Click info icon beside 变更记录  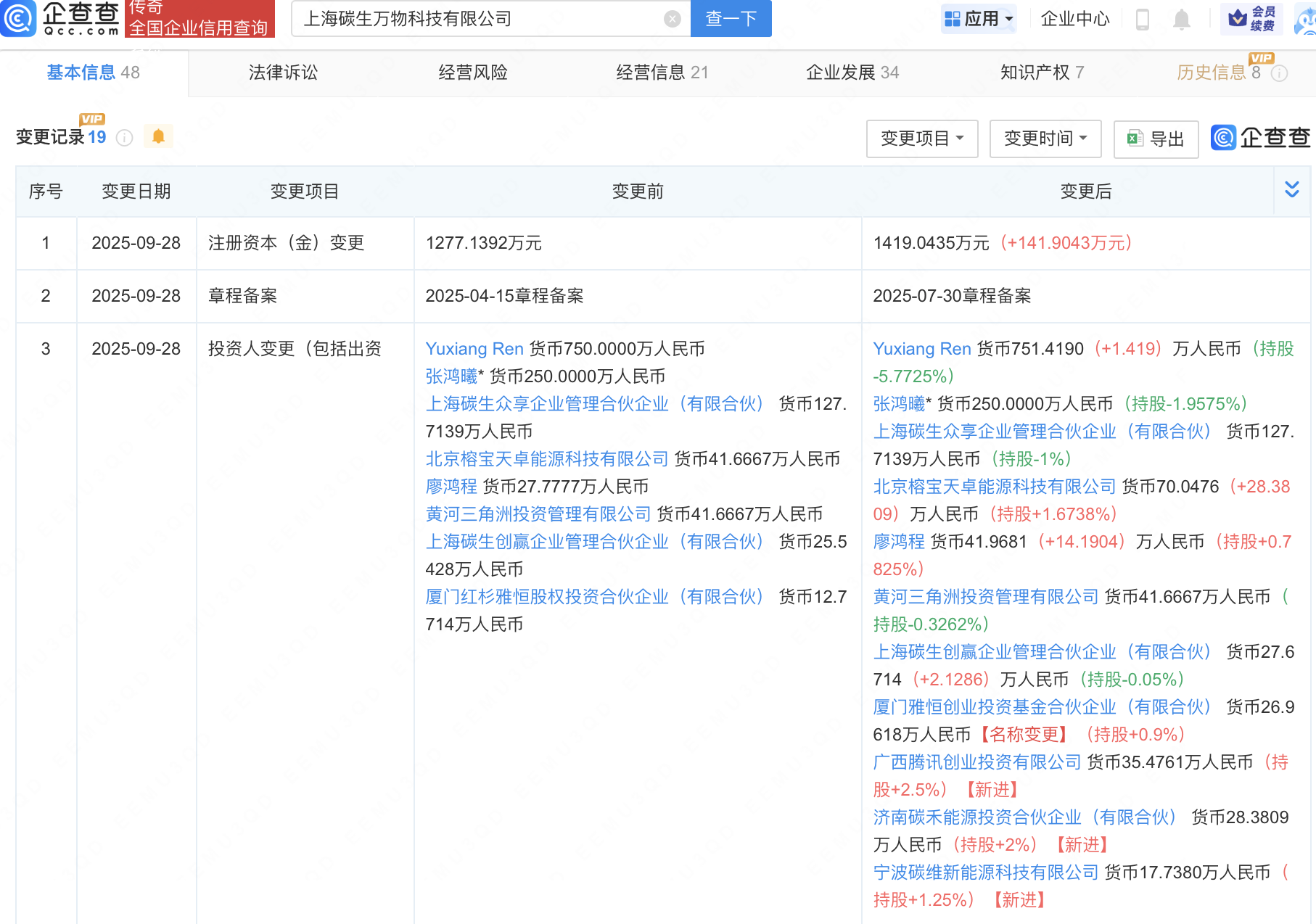[x=125, y=138]
